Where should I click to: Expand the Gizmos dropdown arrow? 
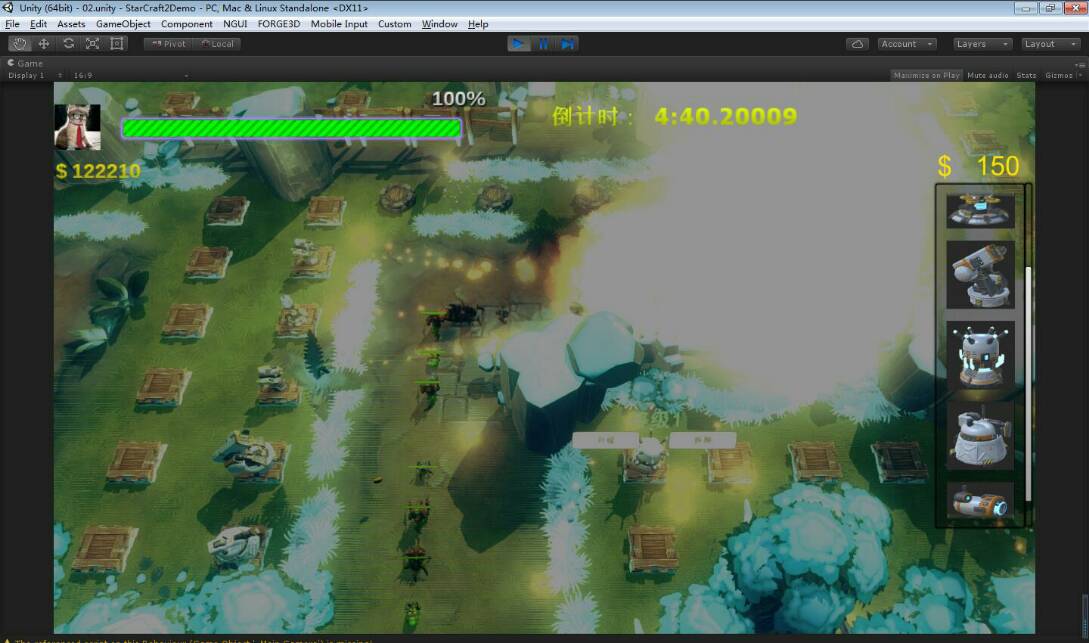tap(1079, 75)
